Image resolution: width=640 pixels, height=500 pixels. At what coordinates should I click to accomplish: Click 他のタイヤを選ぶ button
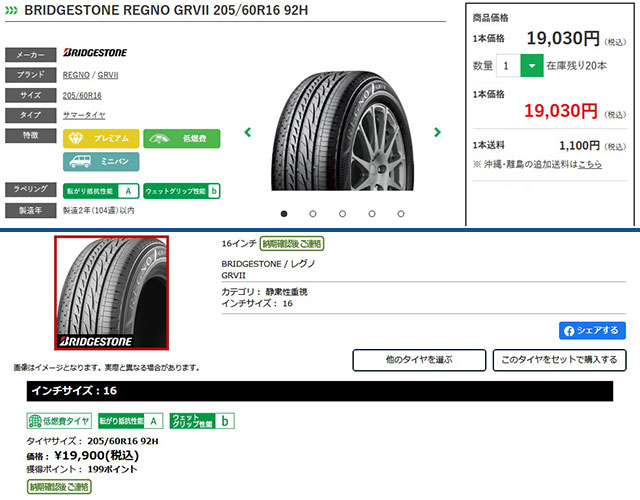pos(419,360)
